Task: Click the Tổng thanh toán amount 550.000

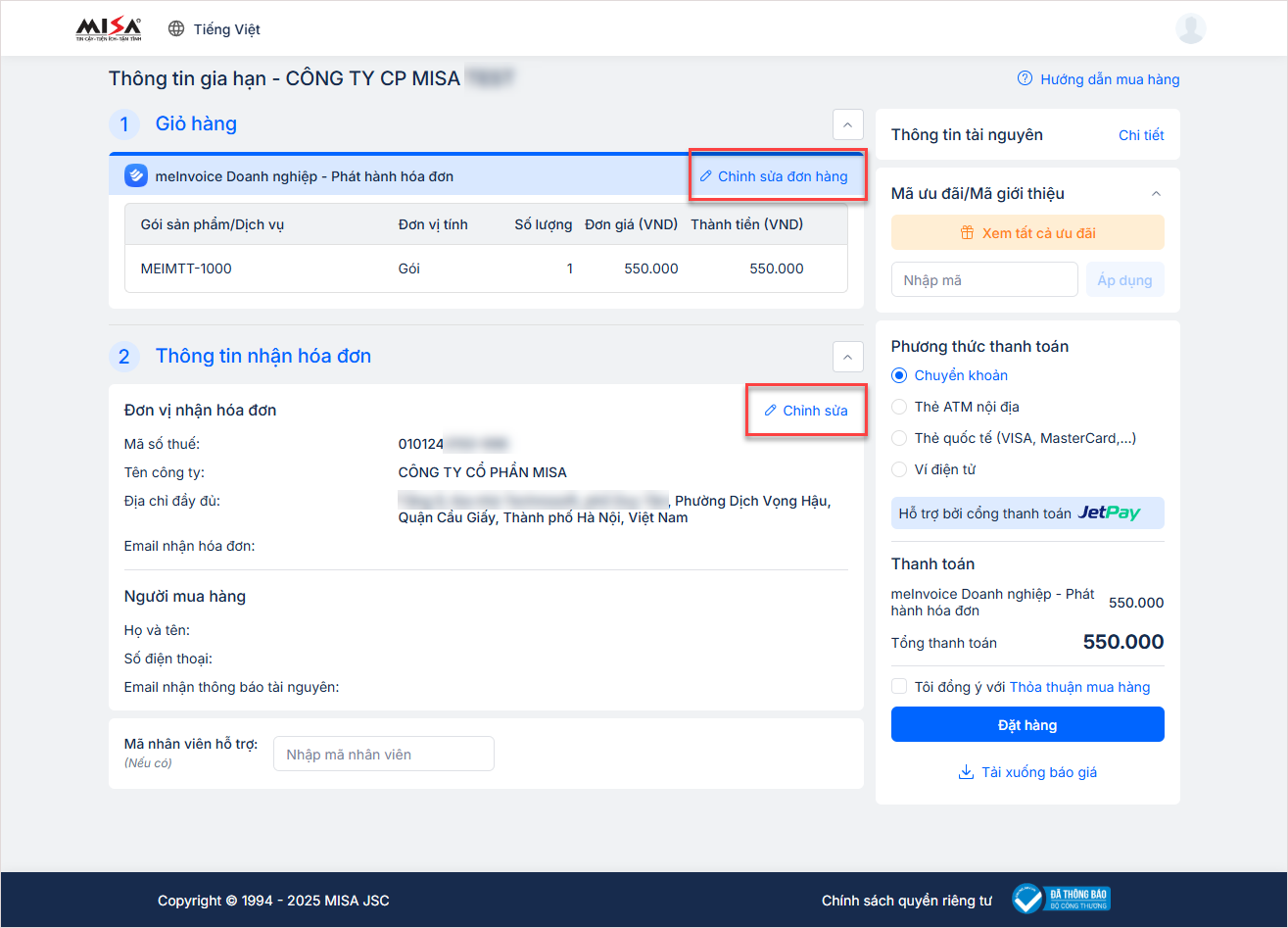Action: [x=1123, y=642]
